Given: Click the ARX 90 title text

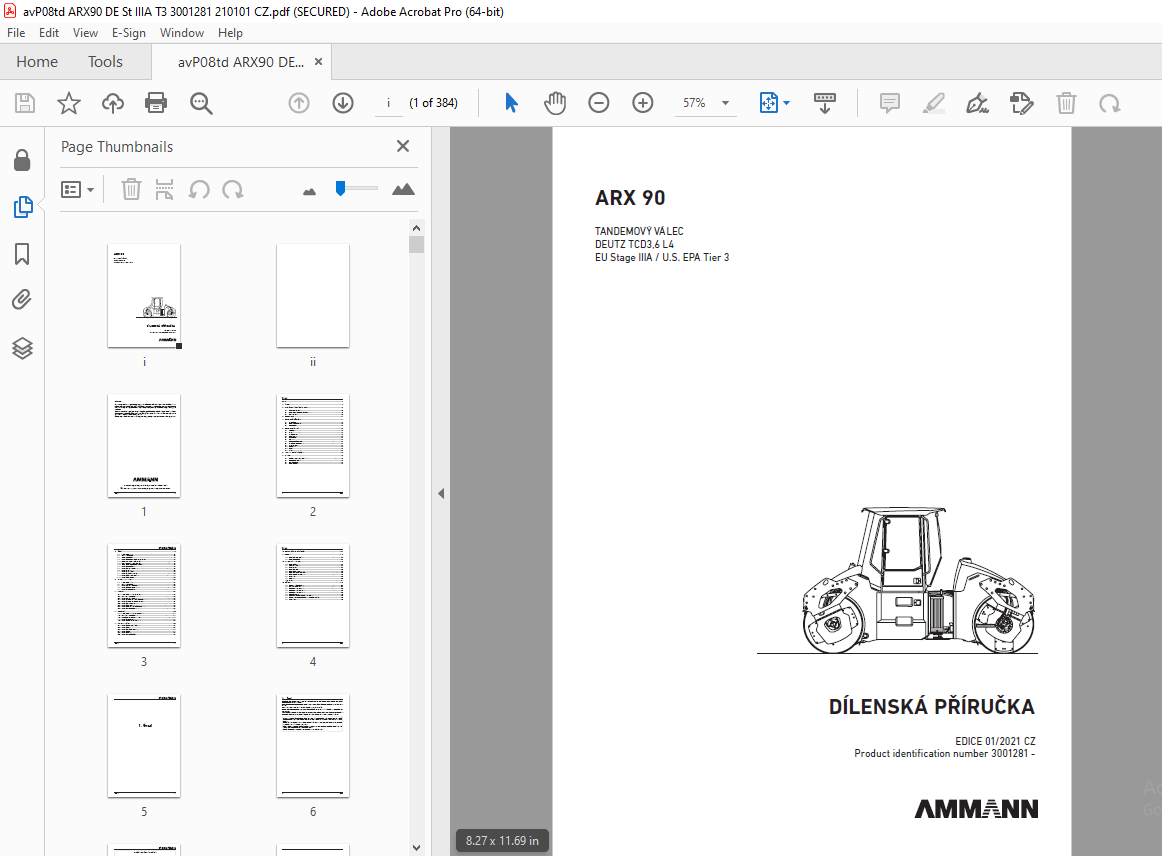Looking at the screenshot, I should pos(630,198).
